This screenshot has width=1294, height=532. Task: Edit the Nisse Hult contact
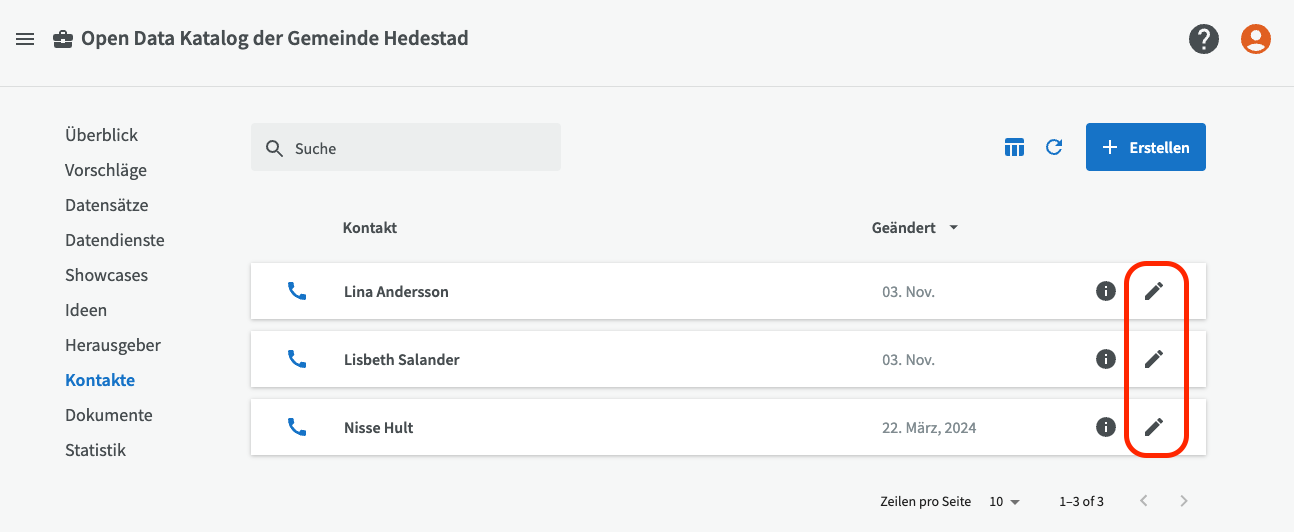[1154, 427]
